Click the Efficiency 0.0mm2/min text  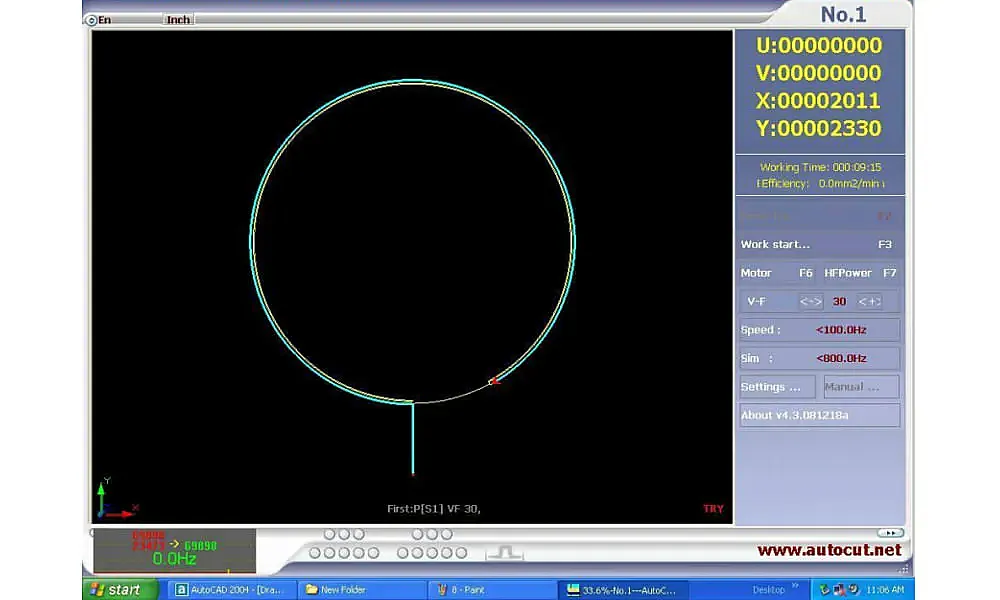coord(820,184)
